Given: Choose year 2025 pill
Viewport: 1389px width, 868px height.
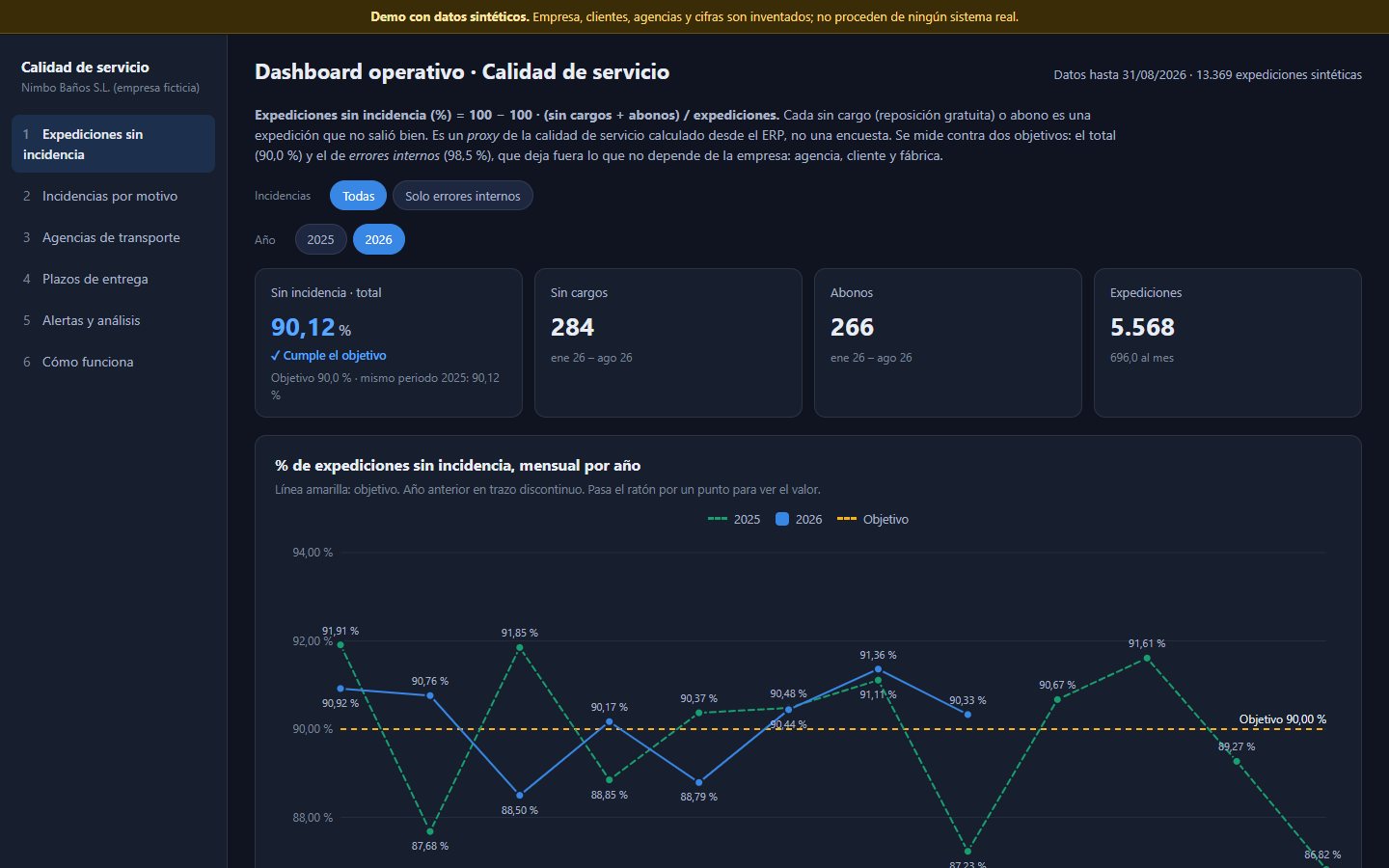Looking at the screenshot, I should pos(320,239).
